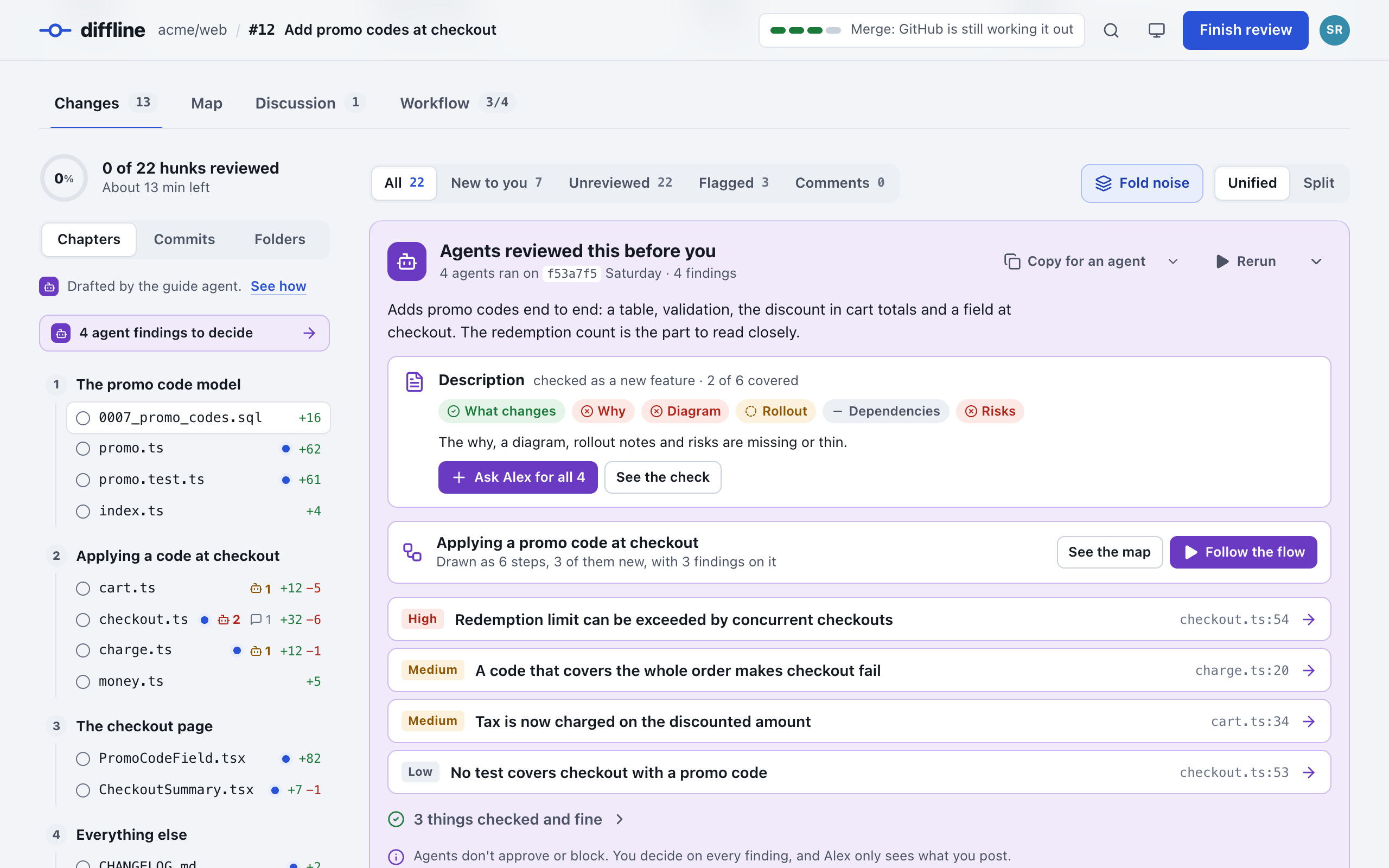Click the See how link
Image resolution: width=1389 pixels, height=868 pixels.
click(x=278, y=286)
